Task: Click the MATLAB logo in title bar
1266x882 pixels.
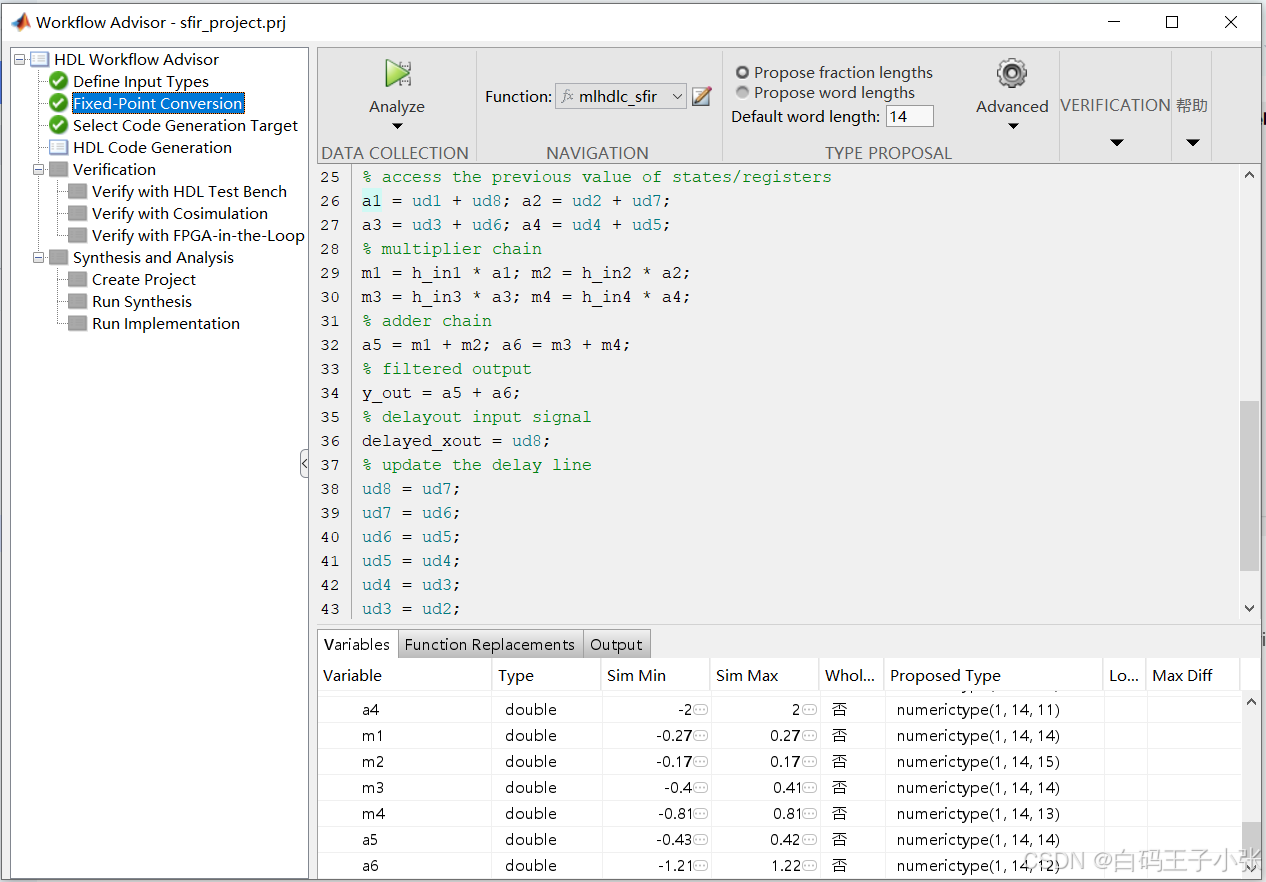Action: tap(20, 22)
